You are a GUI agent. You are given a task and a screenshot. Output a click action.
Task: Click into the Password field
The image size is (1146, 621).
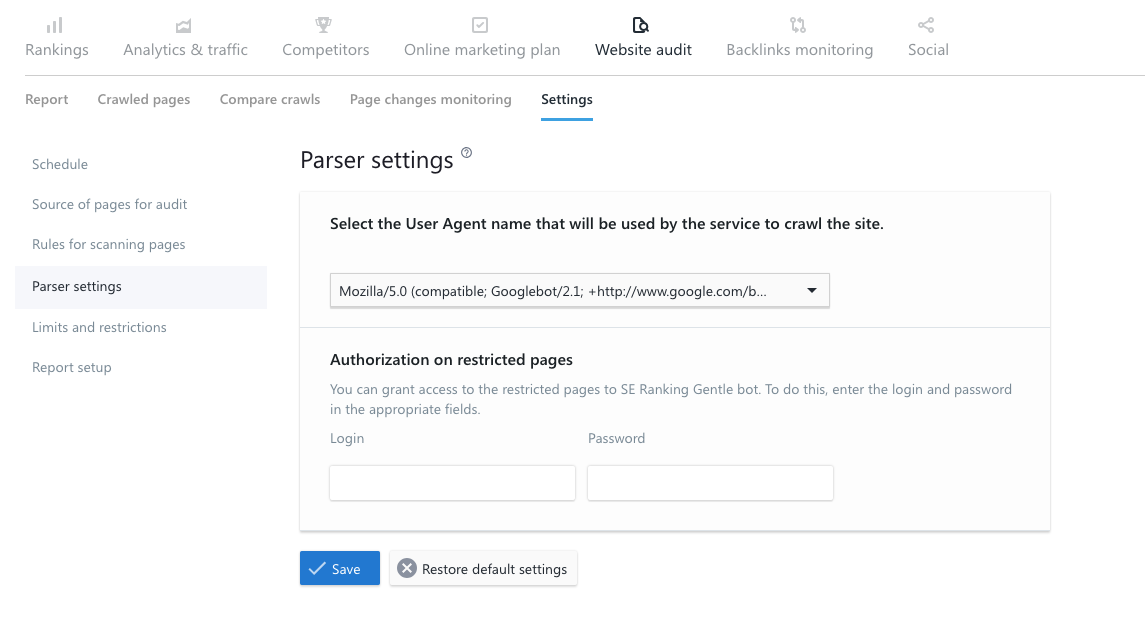coord(710,483)
